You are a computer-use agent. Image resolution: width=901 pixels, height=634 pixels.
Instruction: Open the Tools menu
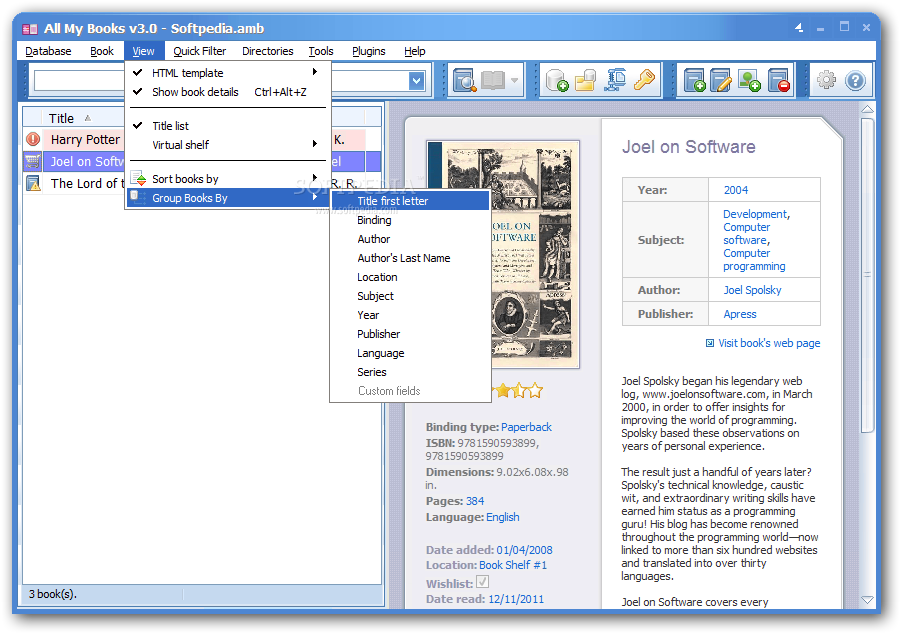pyautogui.click(x=321, y=51)
